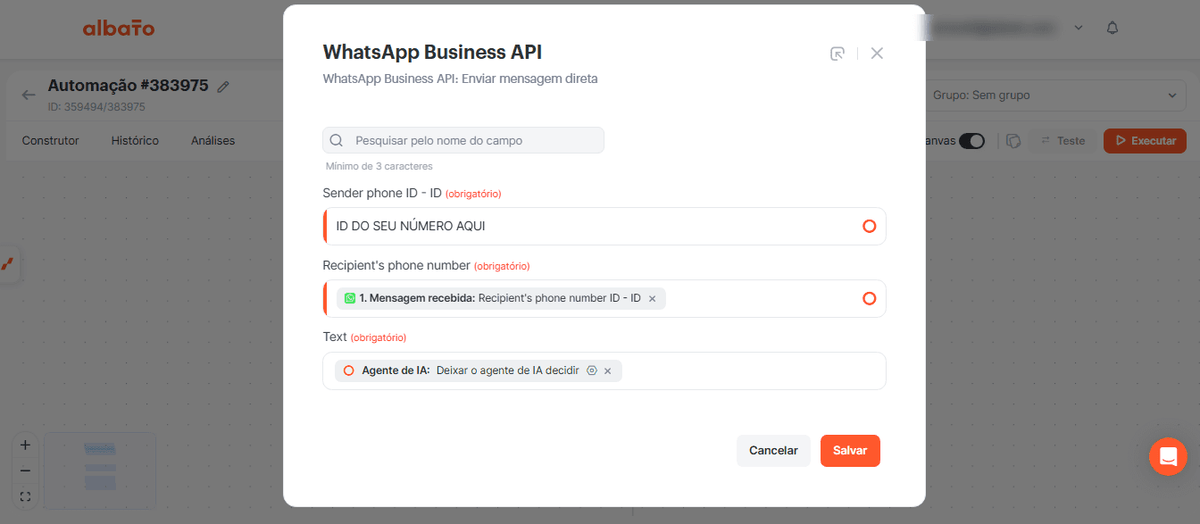Click the Cancelar button
The image size is (1200, 524).
[x=774, y=450]
